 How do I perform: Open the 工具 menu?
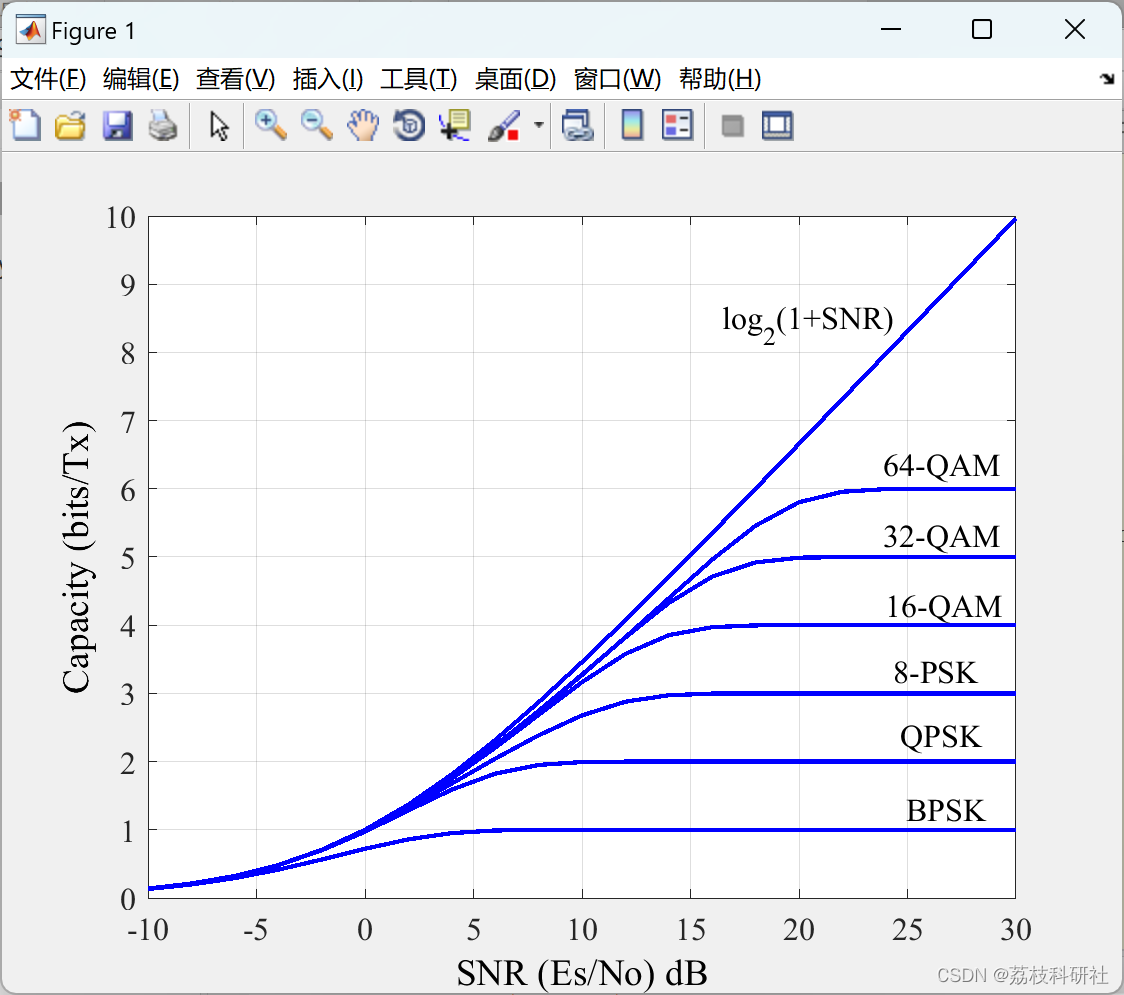click(x=419, y=79)
